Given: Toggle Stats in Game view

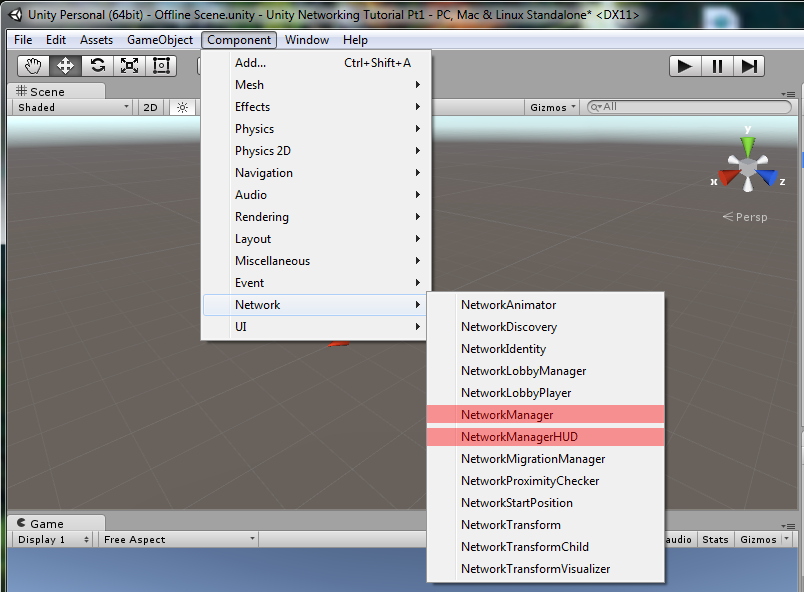Looking at the screenshot, I should pyautogui.click(x=715, y=540).
